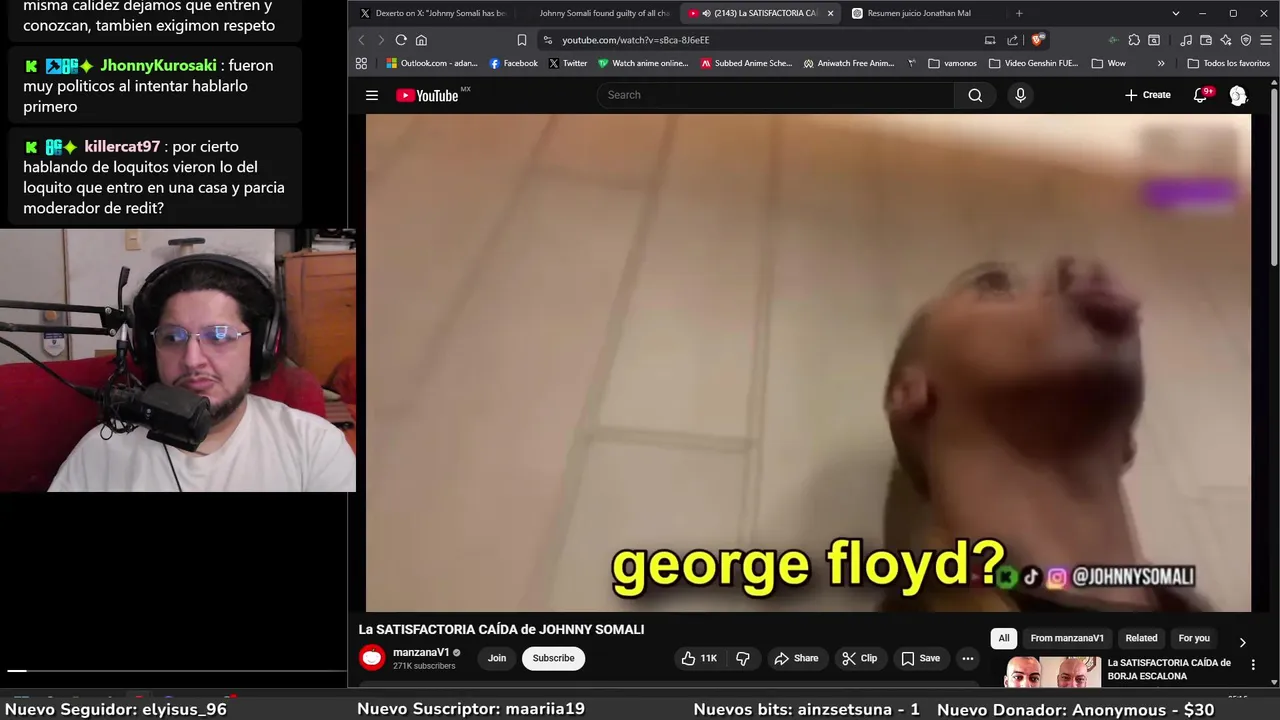This screenshot has height=720, width=1280.
Task: Switch to Dexerto on X tab
Action: [x=432, y=13]
